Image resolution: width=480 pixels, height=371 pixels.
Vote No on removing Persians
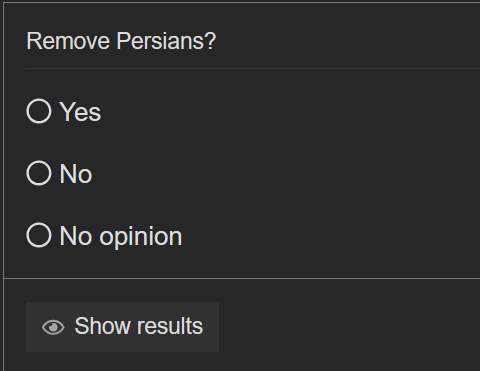click(39, 173)
